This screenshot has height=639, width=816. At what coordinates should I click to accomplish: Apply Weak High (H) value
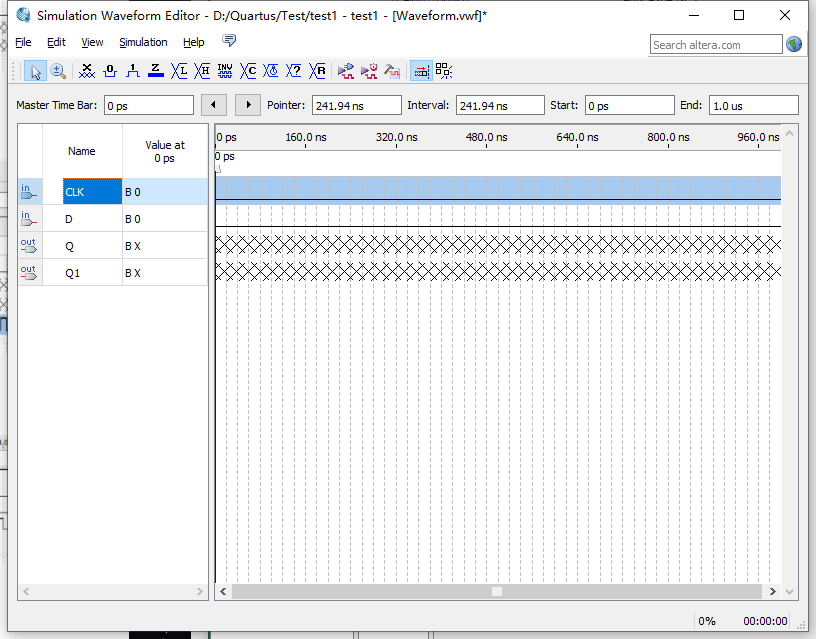202,71
